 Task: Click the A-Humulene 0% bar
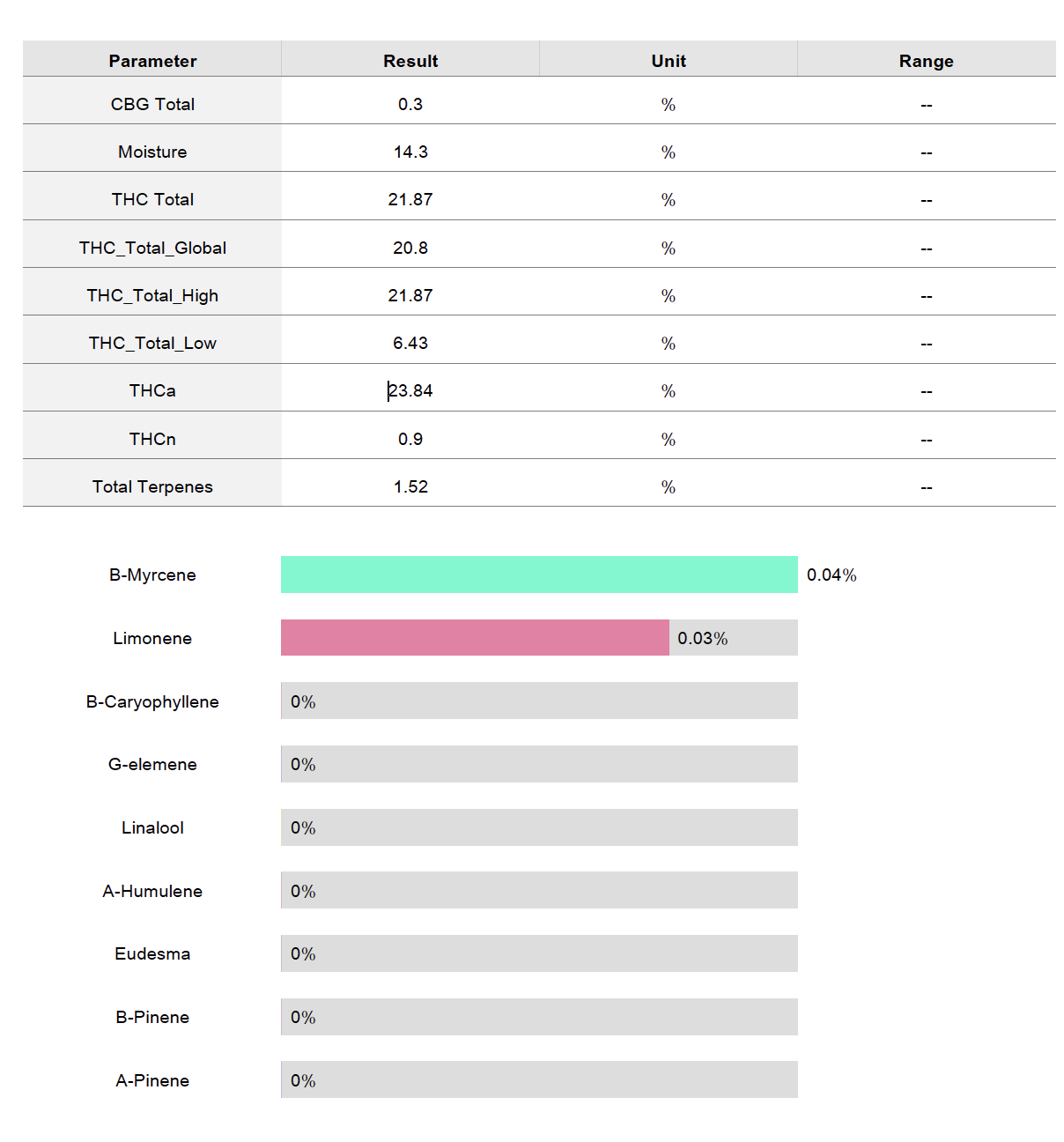(539, 890)
